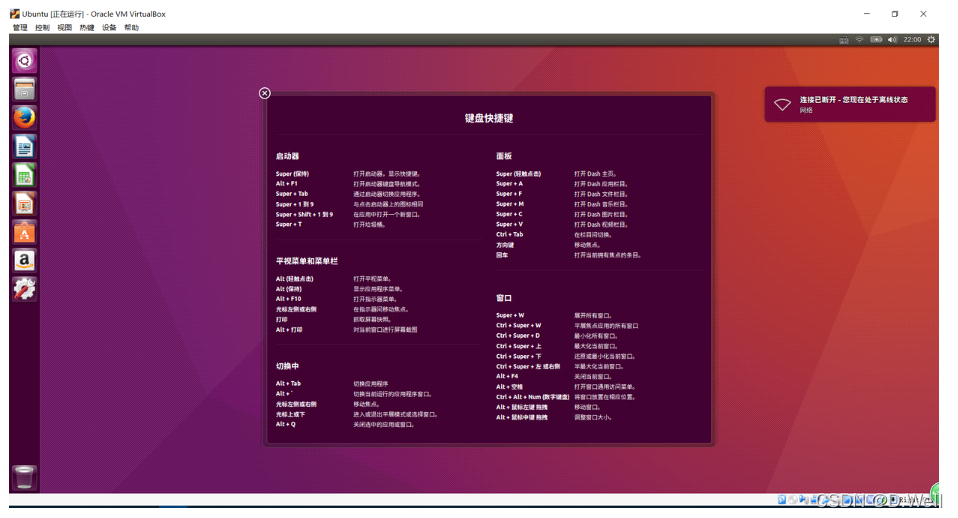
Task: Click the keyboard input indicator in top panel
Action: click(x=844, y=40)
